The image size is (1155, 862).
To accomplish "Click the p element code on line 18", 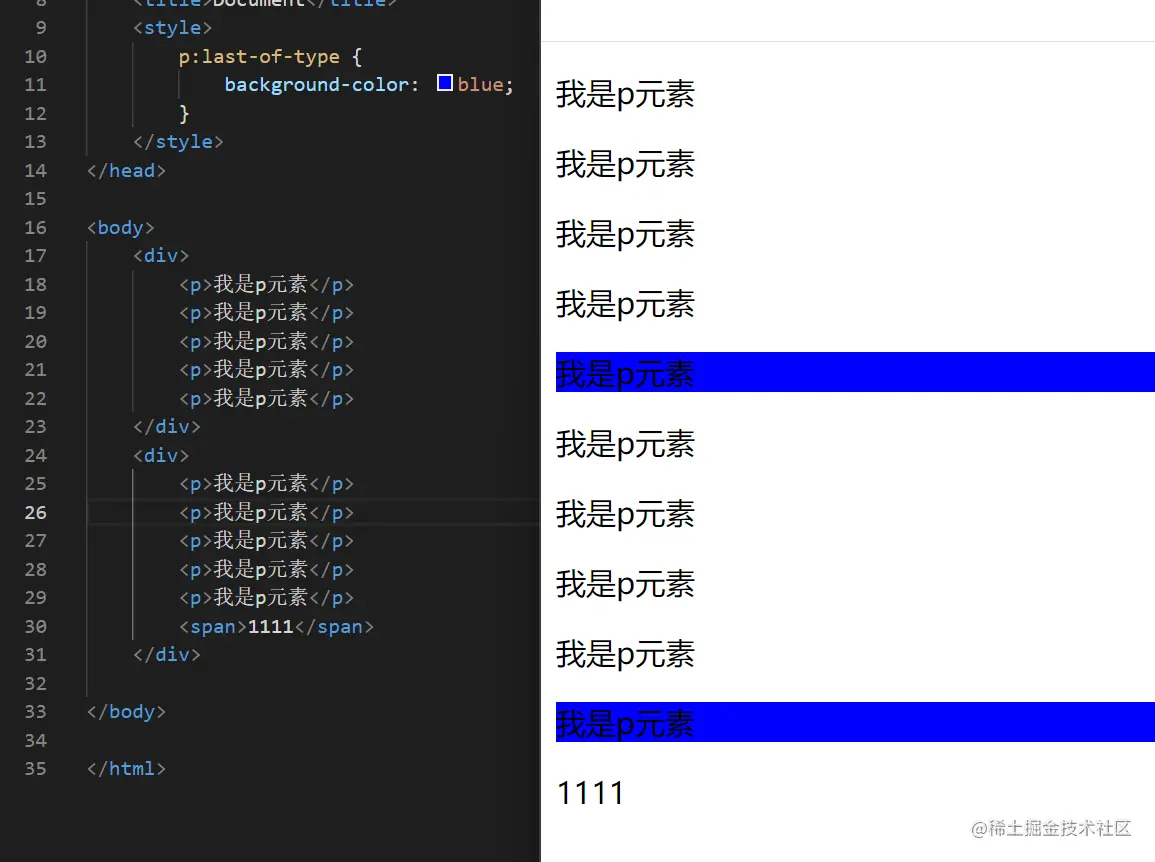I will point(266,284).
